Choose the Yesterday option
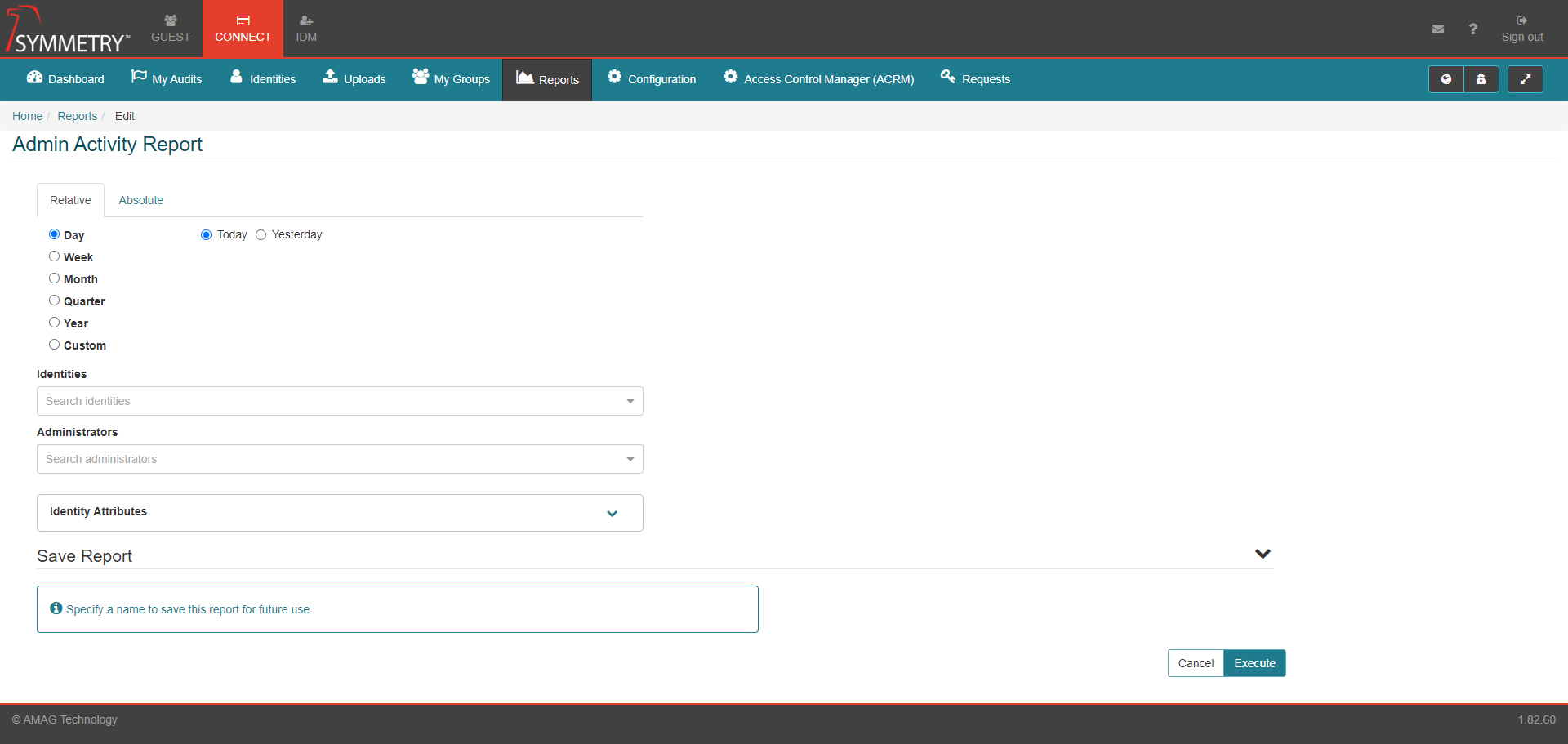The height and width of the screenshot is (744, 1568). tap(261, 234)
